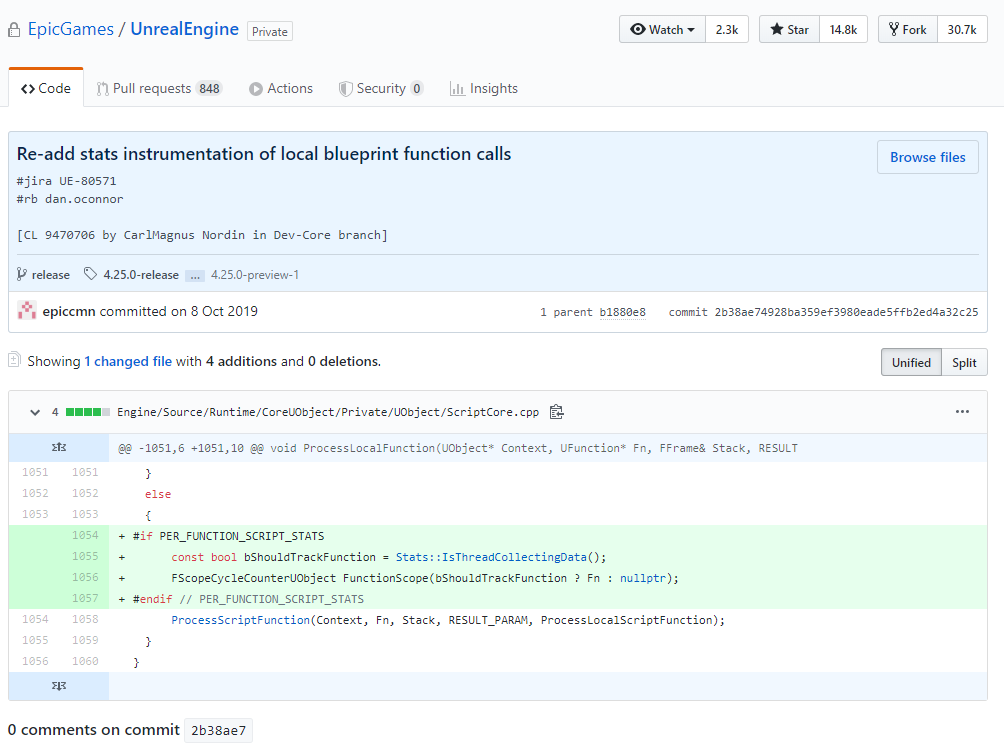View the 30.7k forks count
The image size is (1004, 751).
click(x=962, y=29)
